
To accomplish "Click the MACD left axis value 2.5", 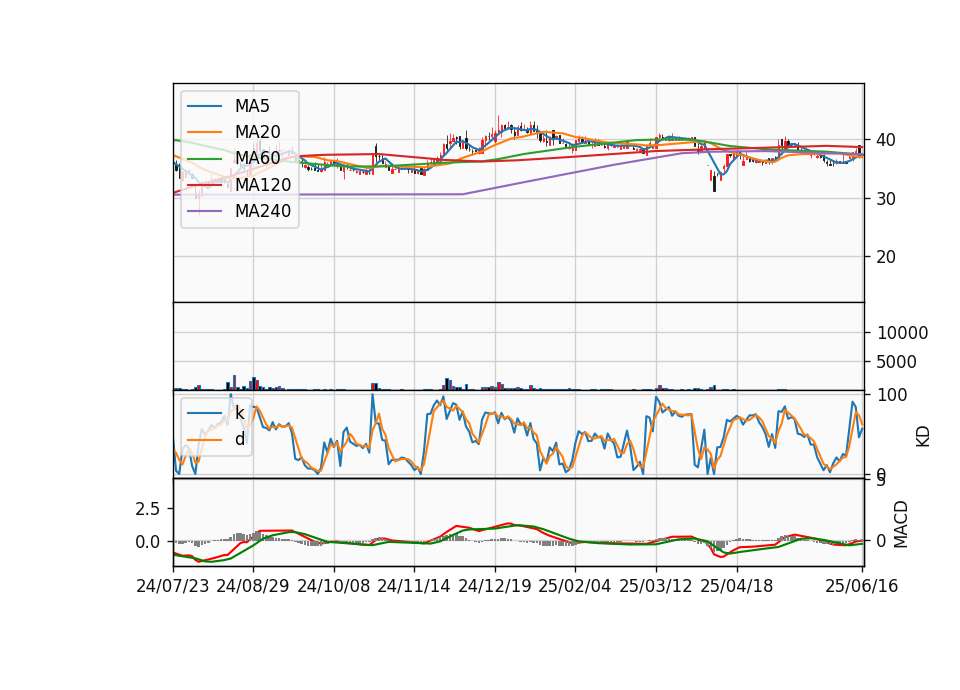I will pos(148,509).
